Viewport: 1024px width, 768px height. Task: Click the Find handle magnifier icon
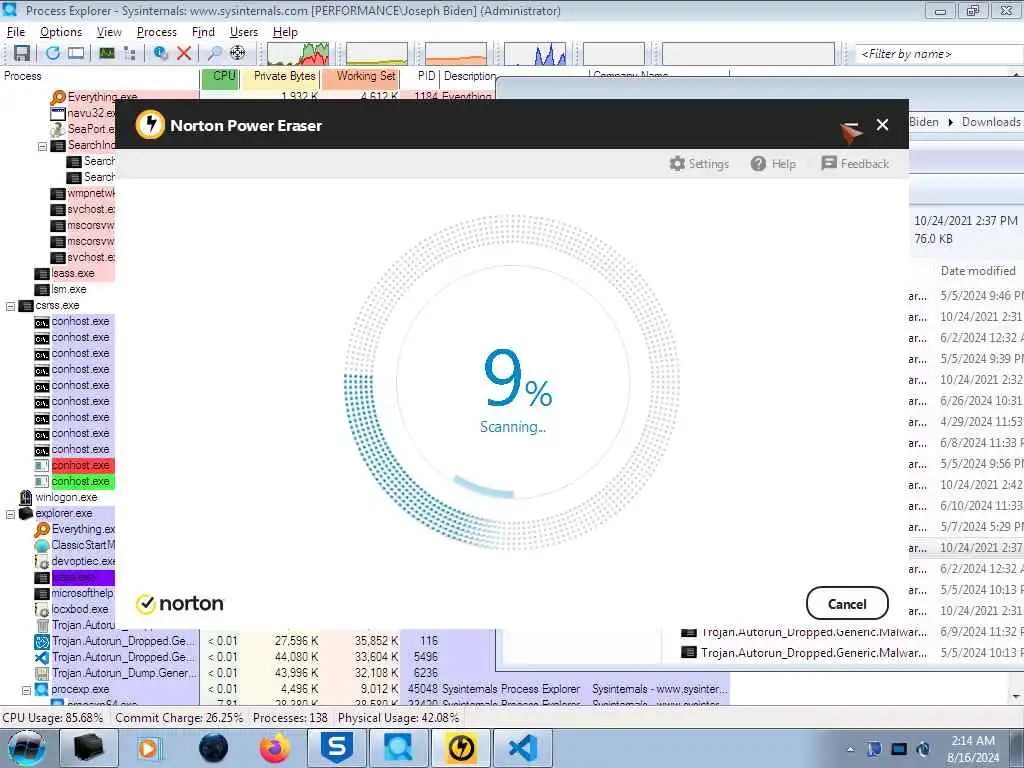(214, 54)
